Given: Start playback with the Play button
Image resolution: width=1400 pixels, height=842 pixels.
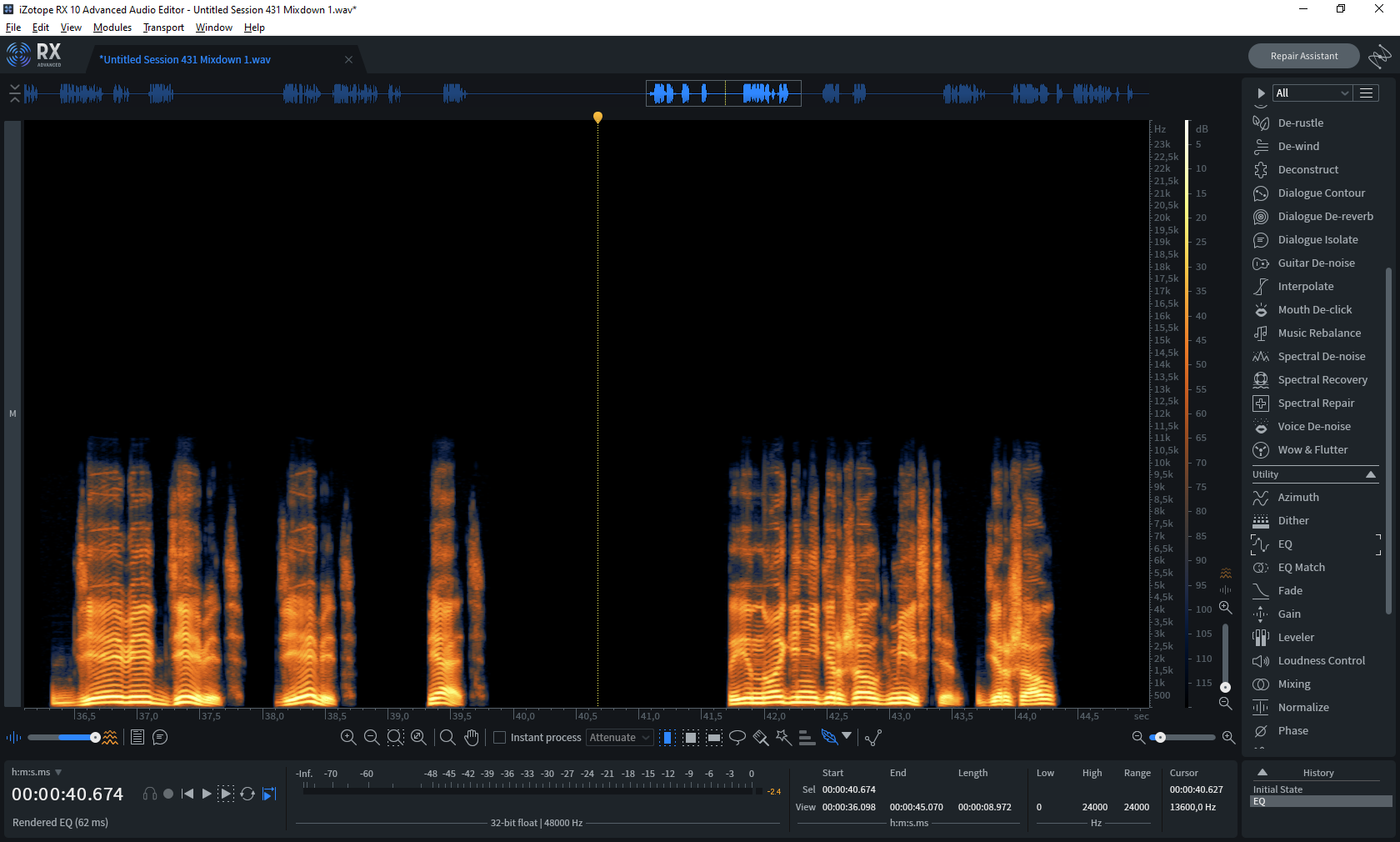Looking at the screenshot, I should pyautogui.click(x=207, y=794).
